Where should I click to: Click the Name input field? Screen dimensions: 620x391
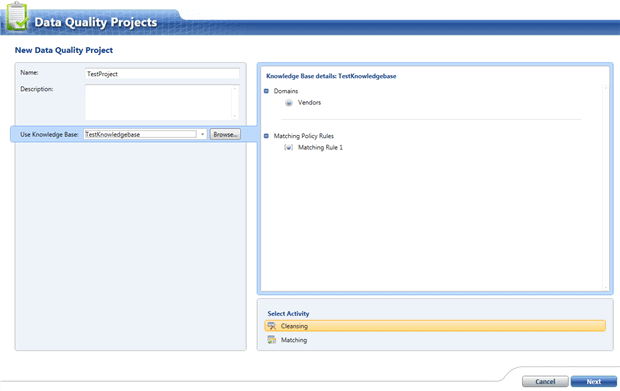click(x=162, y=74)
